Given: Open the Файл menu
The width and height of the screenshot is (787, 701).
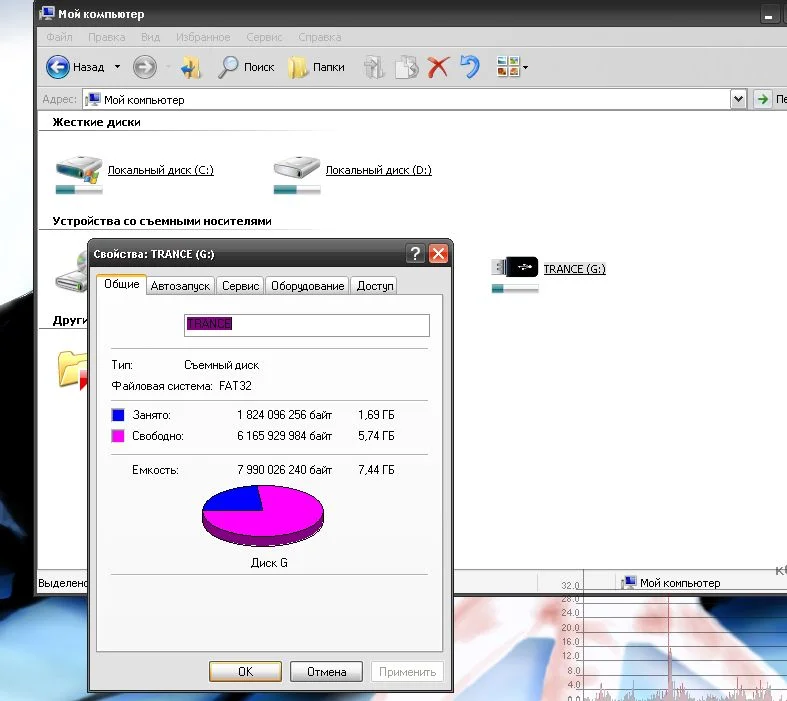Looking at the screenshot, I should (59, 37).
